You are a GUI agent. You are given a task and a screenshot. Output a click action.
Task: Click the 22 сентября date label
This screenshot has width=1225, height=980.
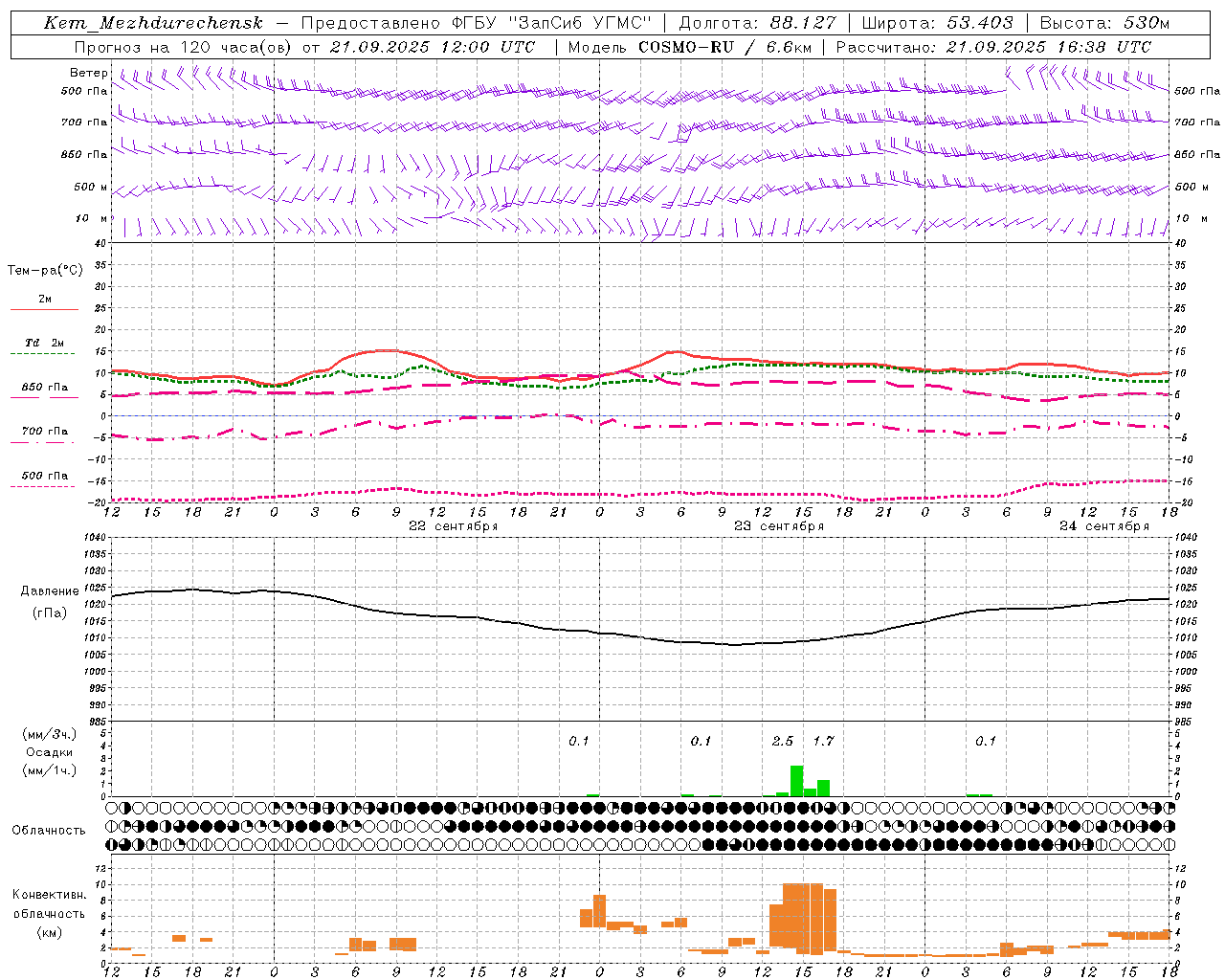(454, 526)
